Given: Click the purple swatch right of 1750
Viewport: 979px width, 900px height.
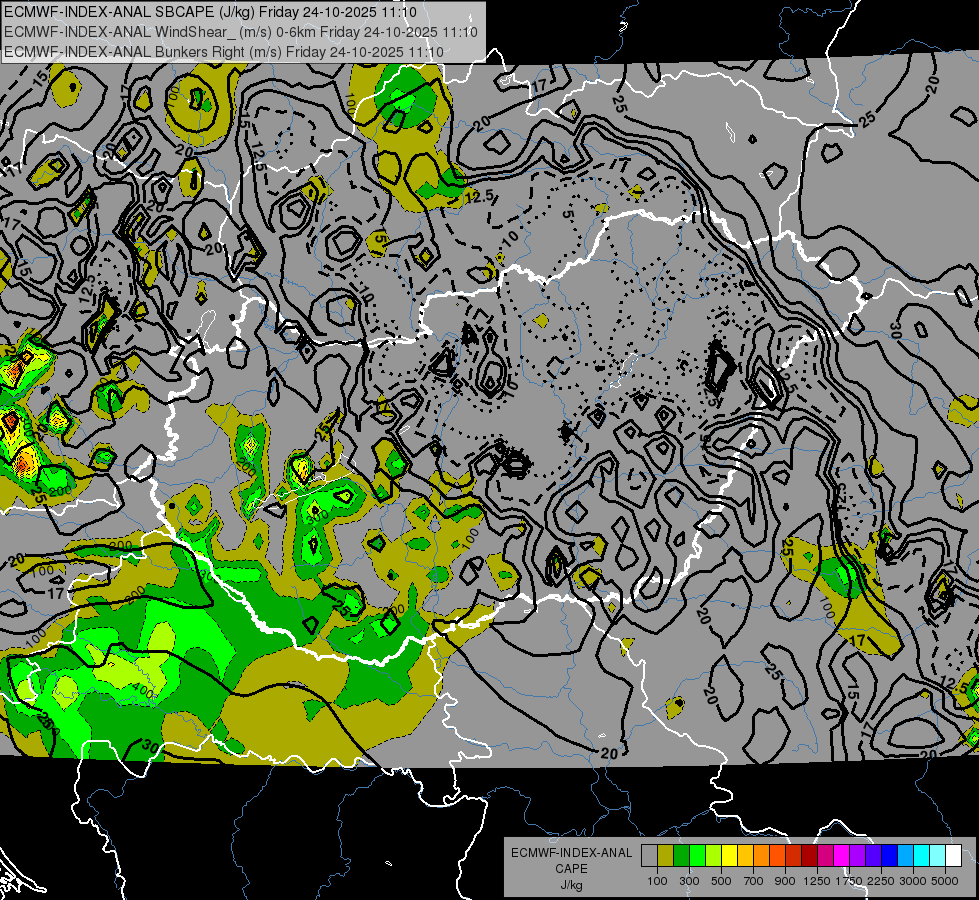Looking at the screenshot, I should [x=857, y=856].
